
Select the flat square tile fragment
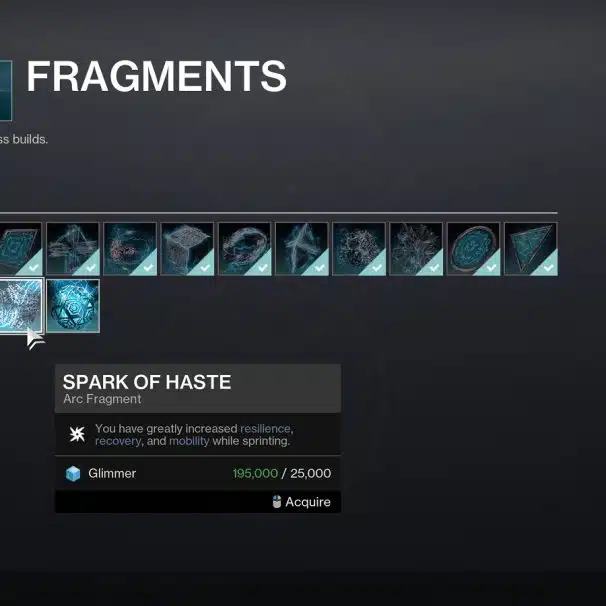pos(20,249)
